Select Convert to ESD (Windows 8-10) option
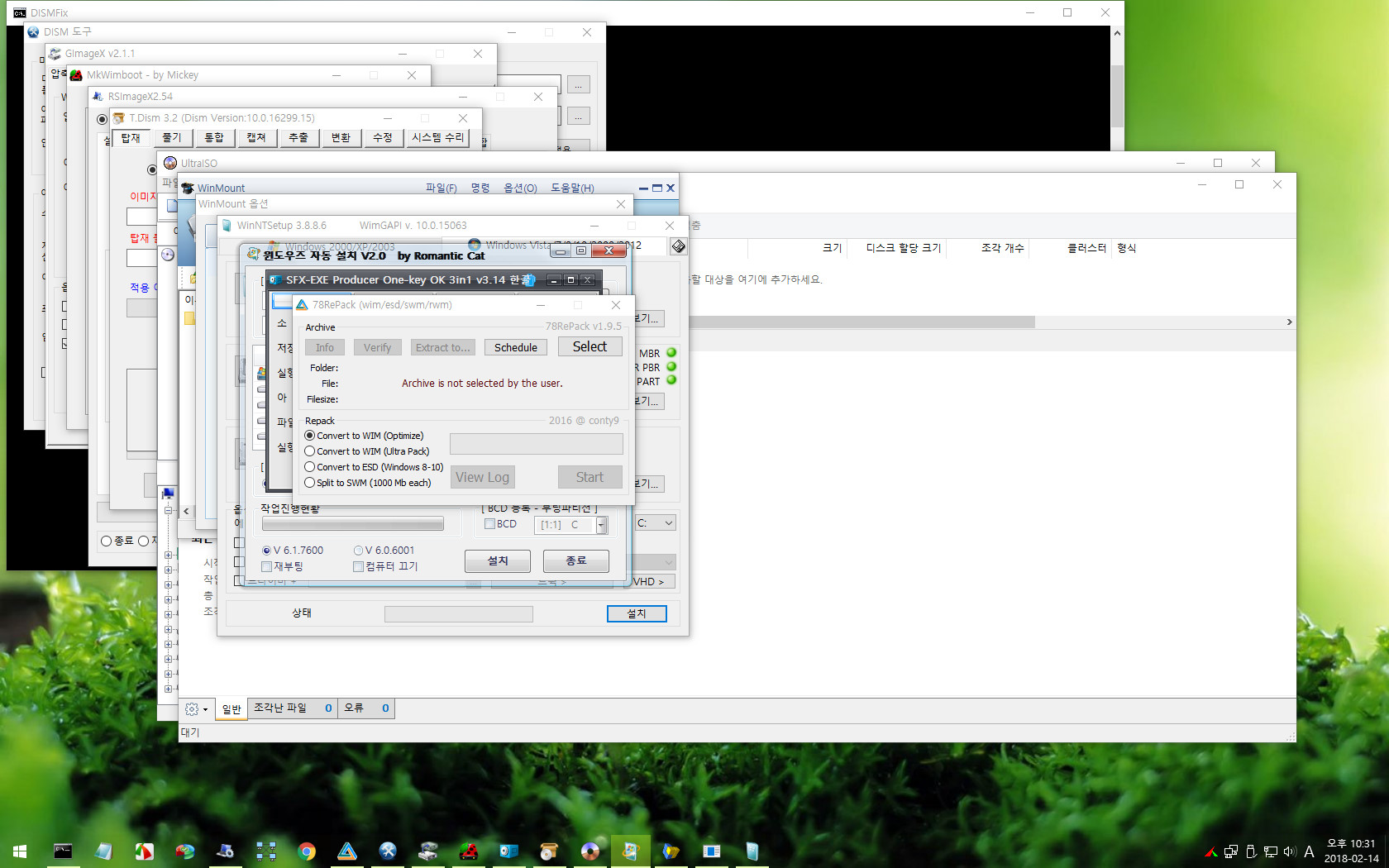This screenshot has height=868, width=1389. 310,467
